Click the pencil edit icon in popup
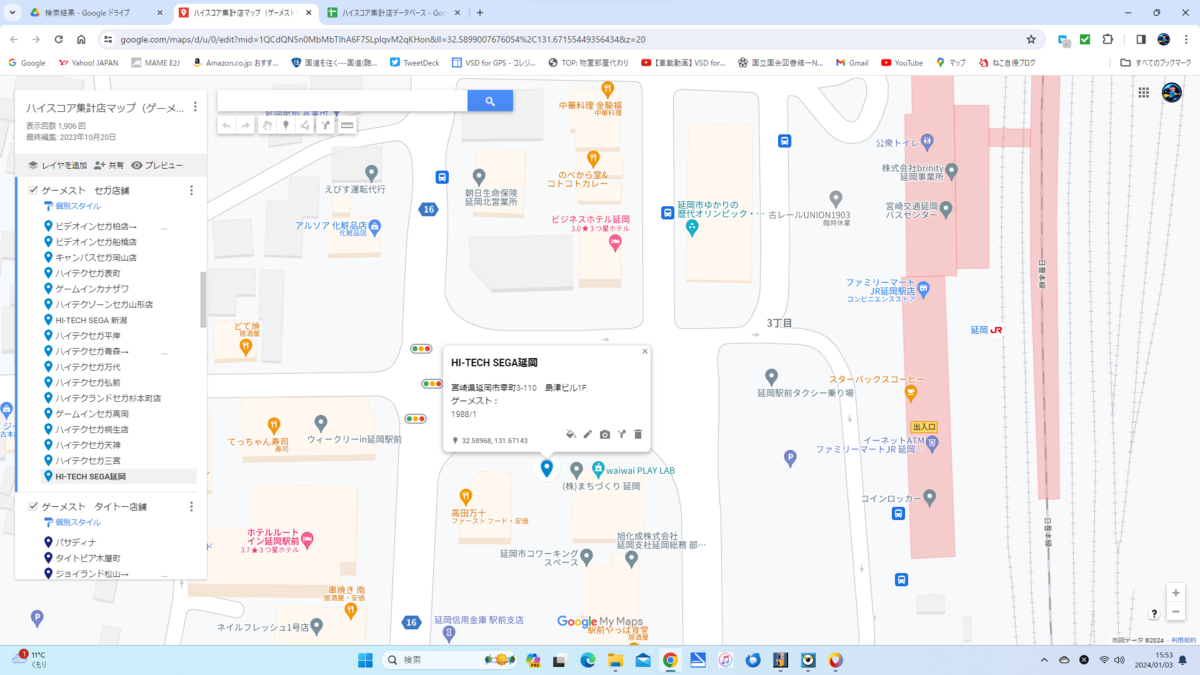Image resolution: width=1200 pixels, height=675 pixels. pyautogui.click(x=588, y=435)
